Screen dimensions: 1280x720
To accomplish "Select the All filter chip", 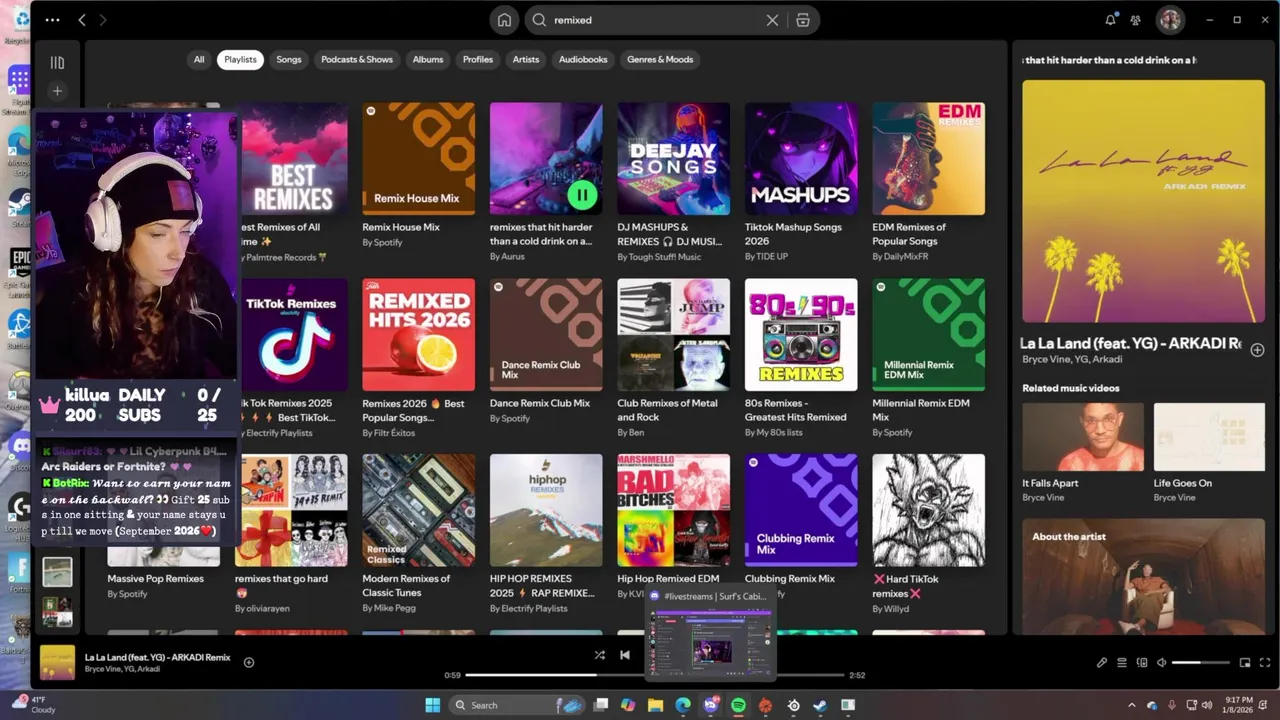I will (x=199, y=59).
